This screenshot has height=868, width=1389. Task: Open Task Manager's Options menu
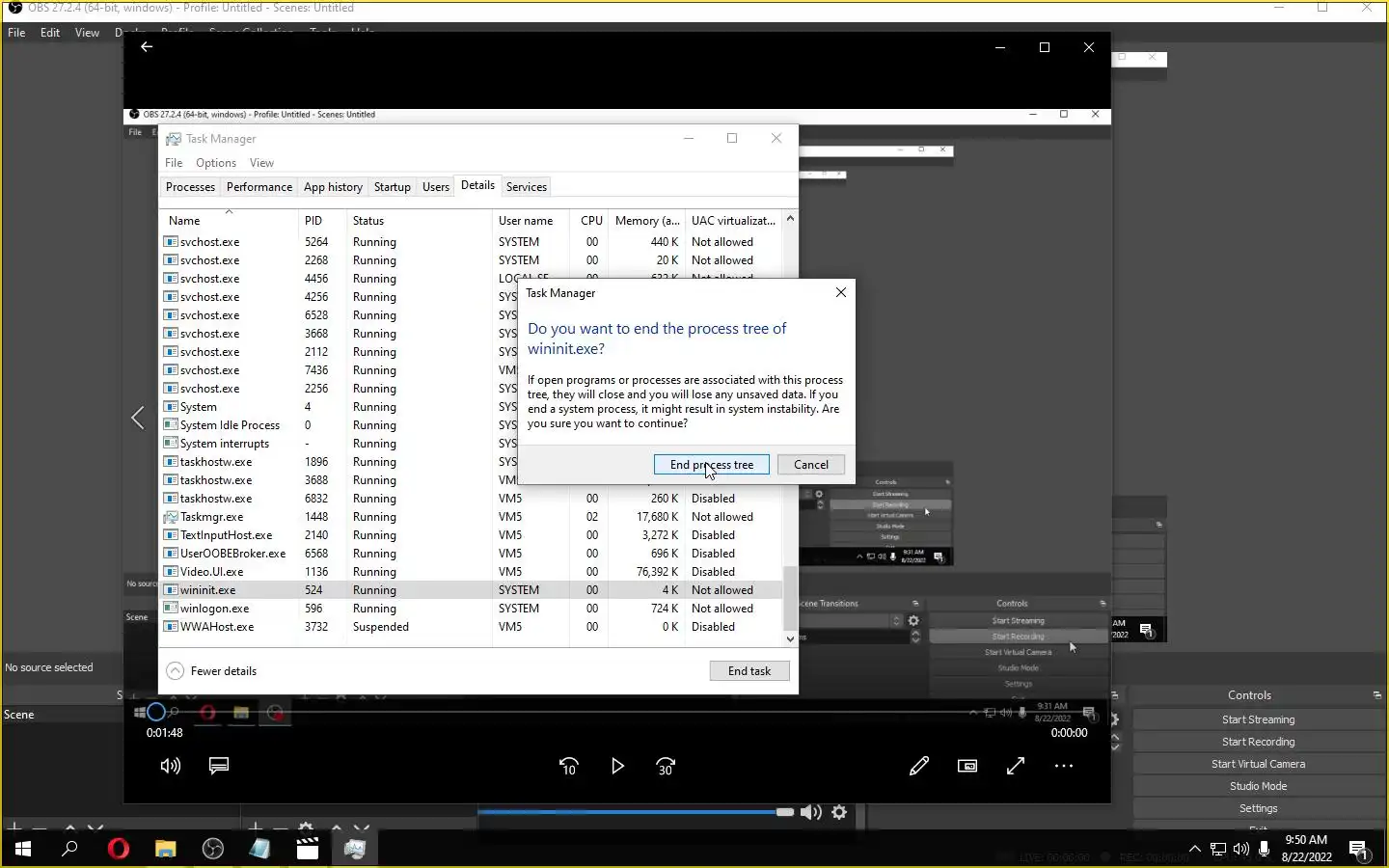(216, 163)
